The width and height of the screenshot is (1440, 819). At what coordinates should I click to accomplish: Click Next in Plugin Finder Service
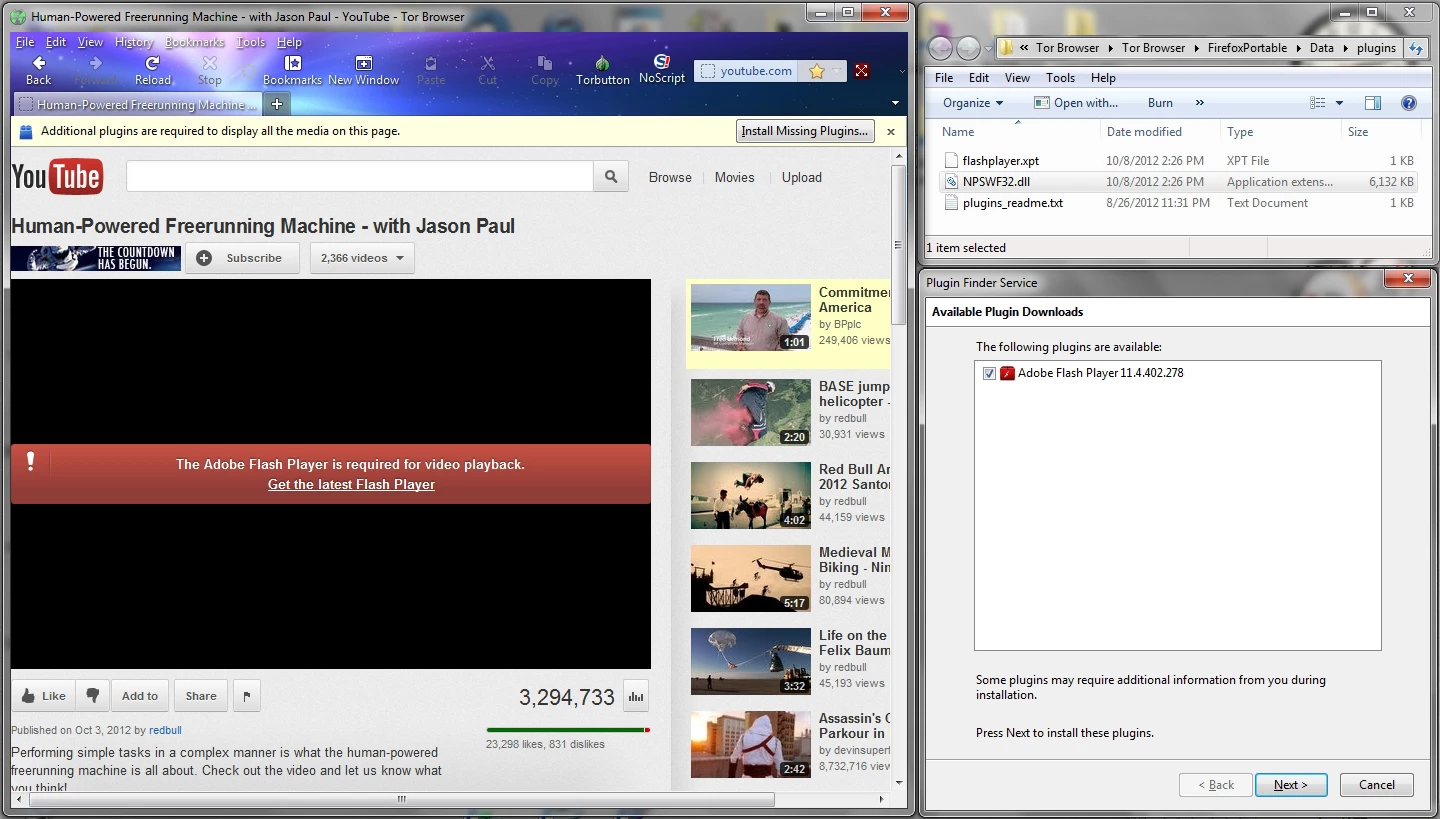pos(1291,785)
